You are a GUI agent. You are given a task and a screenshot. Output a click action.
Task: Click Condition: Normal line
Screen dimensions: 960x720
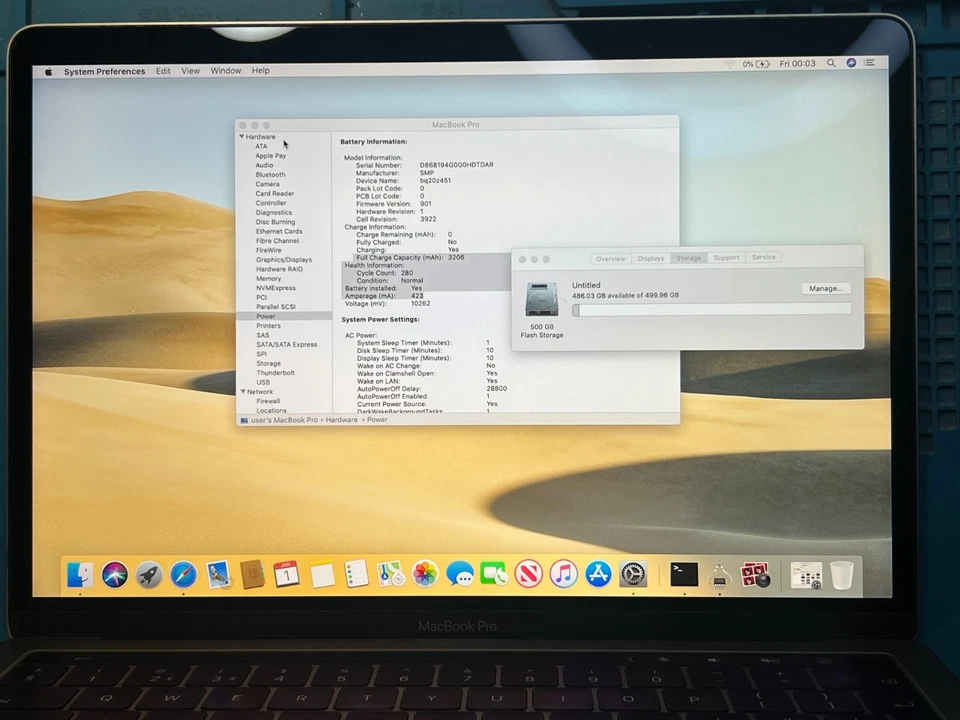coord(389,280)
